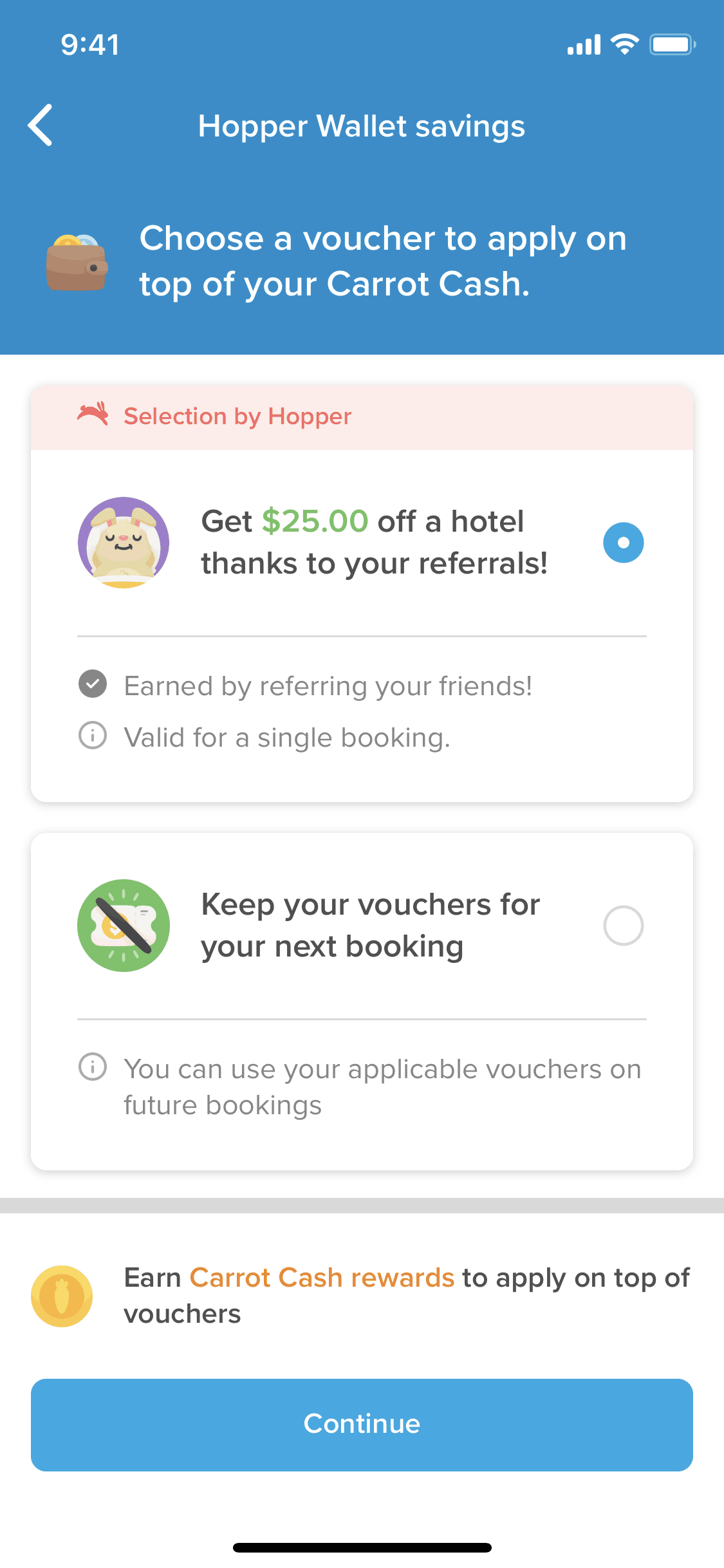The width and height of the screenshot is (724, 1568).
Task: Tap the Wi-Fi icon in status bar
Action: pos(624,44)
